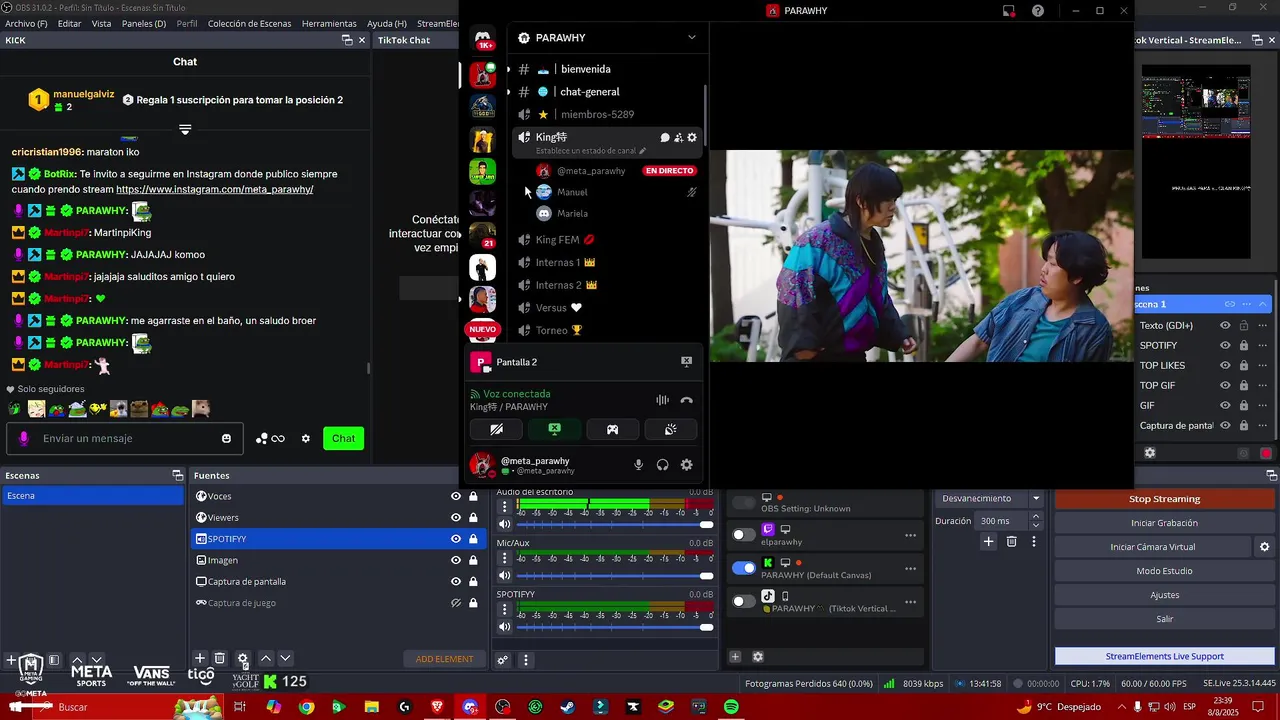1280x720 pixels.
Task: Send message with green Chat button
Action: click(343, 438)
